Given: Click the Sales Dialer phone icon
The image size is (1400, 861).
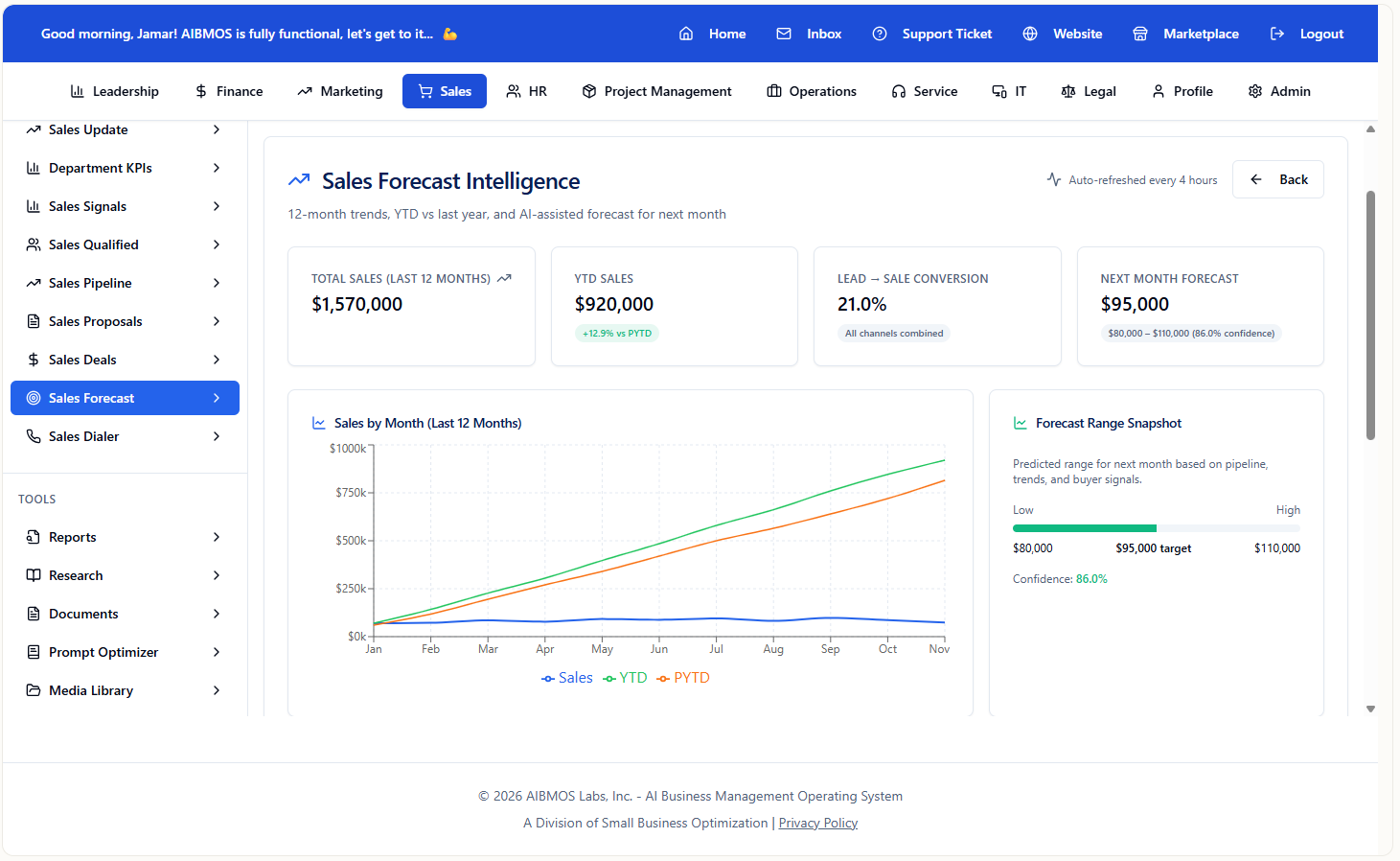Looking at the screenshot, I should 34,436.
